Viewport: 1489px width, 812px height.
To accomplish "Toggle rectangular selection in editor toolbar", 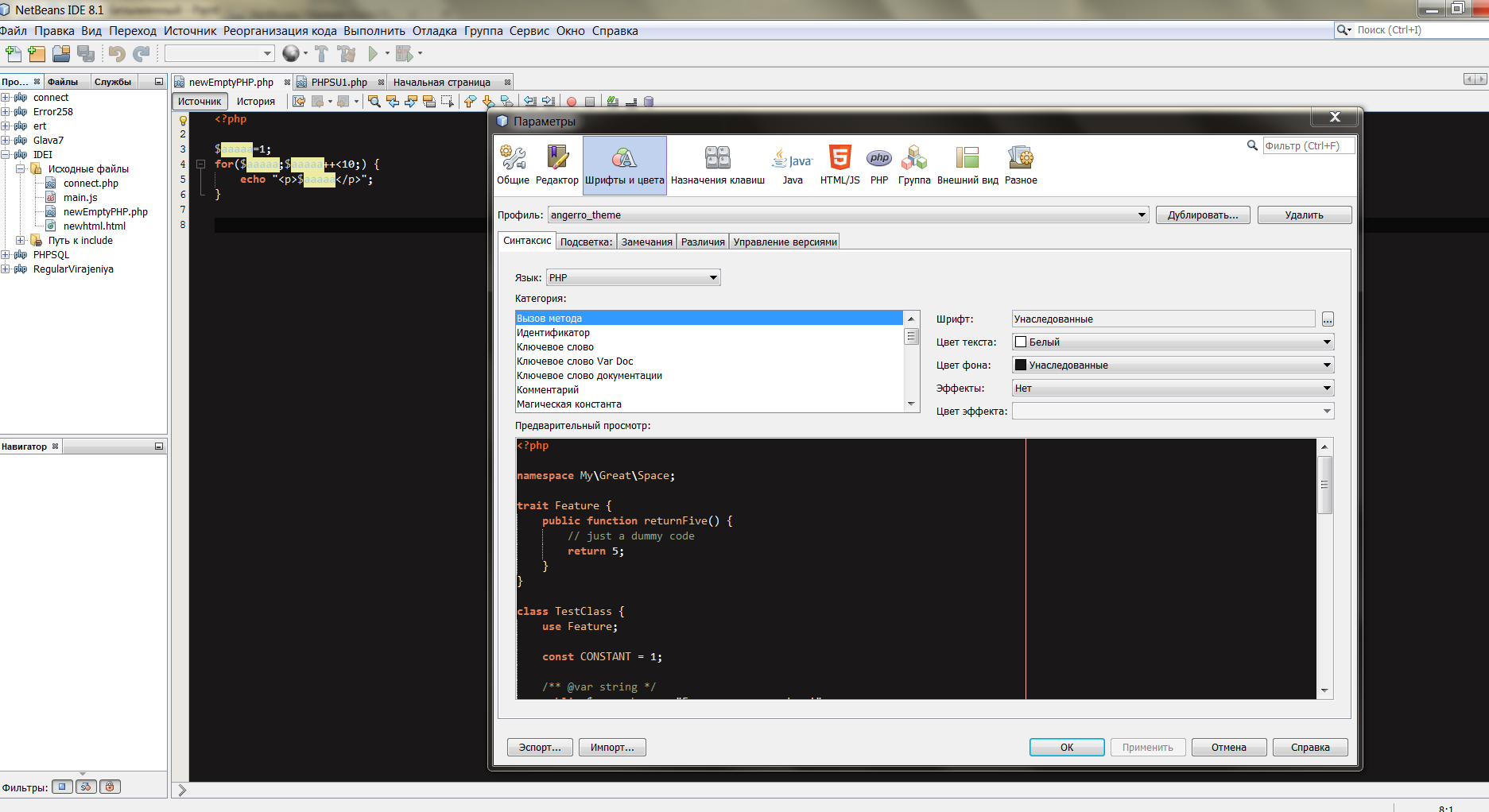I will coord(448,102).
